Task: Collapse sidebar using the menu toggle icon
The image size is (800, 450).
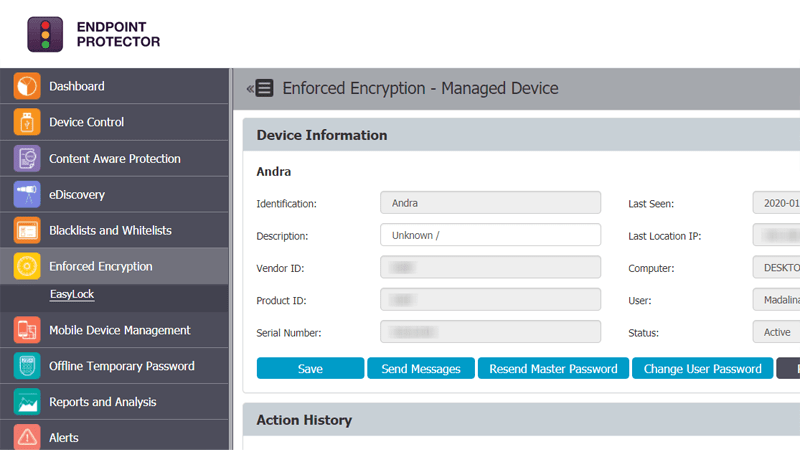Action: click(260, 88)
